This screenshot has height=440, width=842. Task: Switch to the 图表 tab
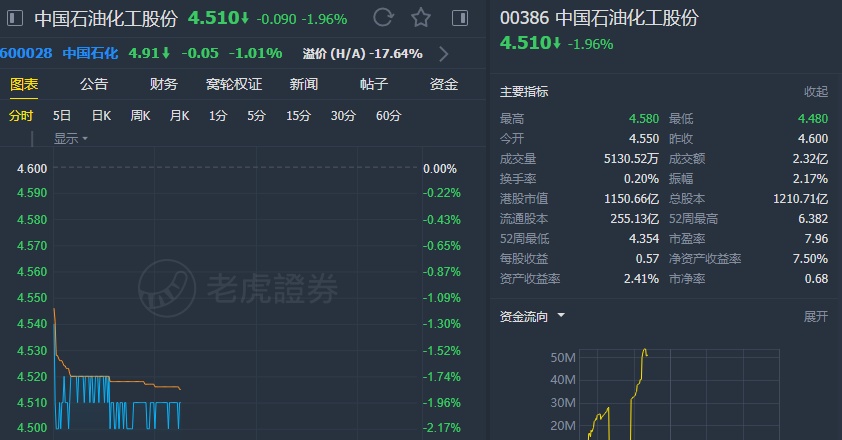click(24, 84)
